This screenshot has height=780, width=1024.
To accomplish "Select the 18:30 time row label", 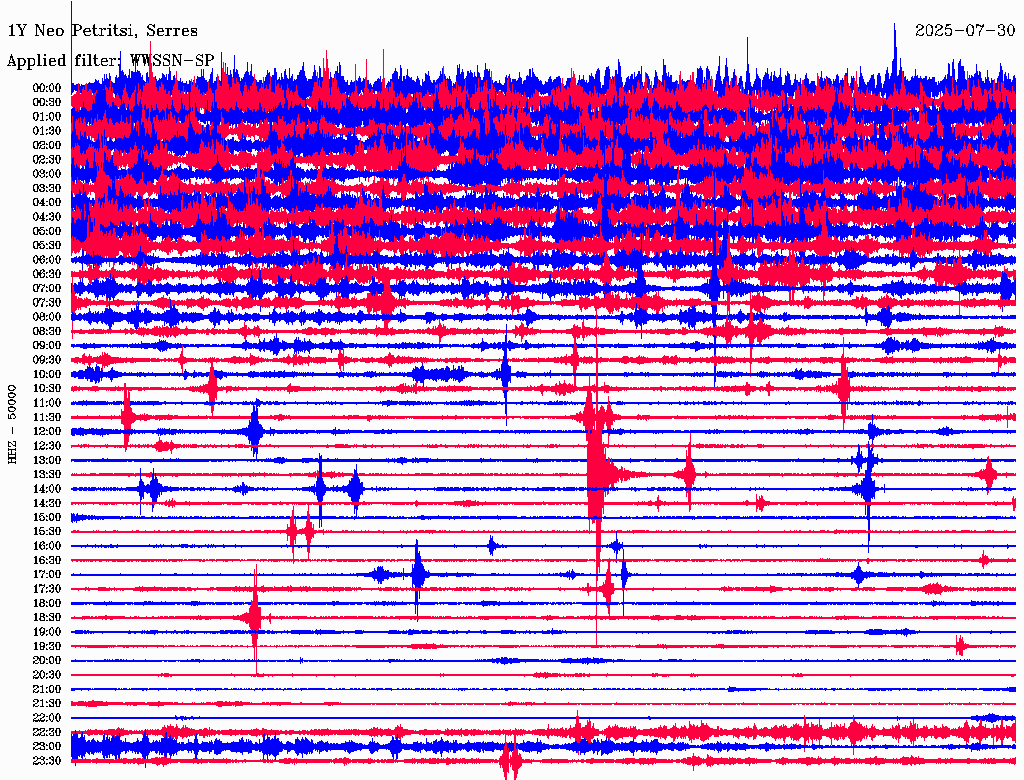I will (47, 618).
